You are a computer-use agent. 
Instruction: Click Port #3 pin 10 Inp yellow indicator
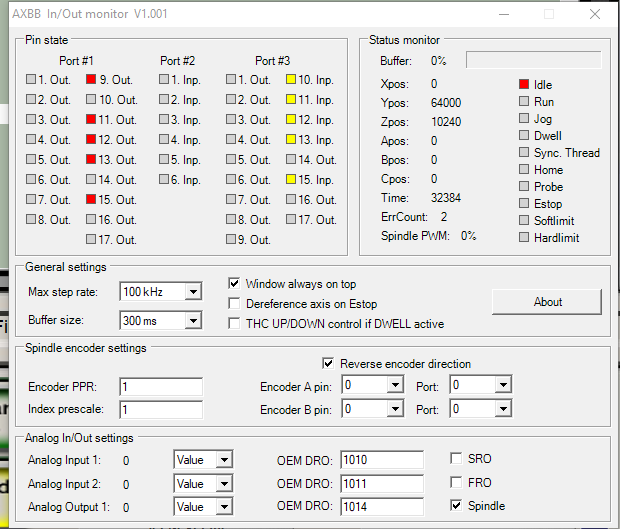291,79
